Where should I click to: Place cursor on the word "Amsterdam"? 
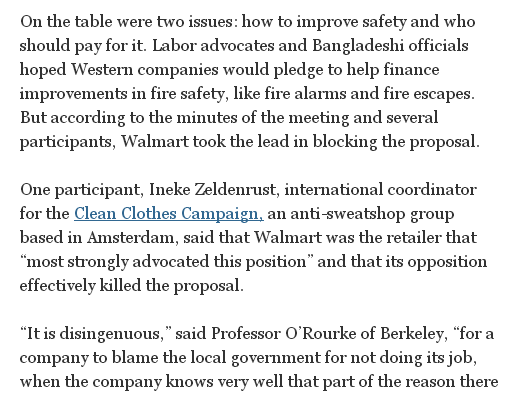click(x=132, y=238)
